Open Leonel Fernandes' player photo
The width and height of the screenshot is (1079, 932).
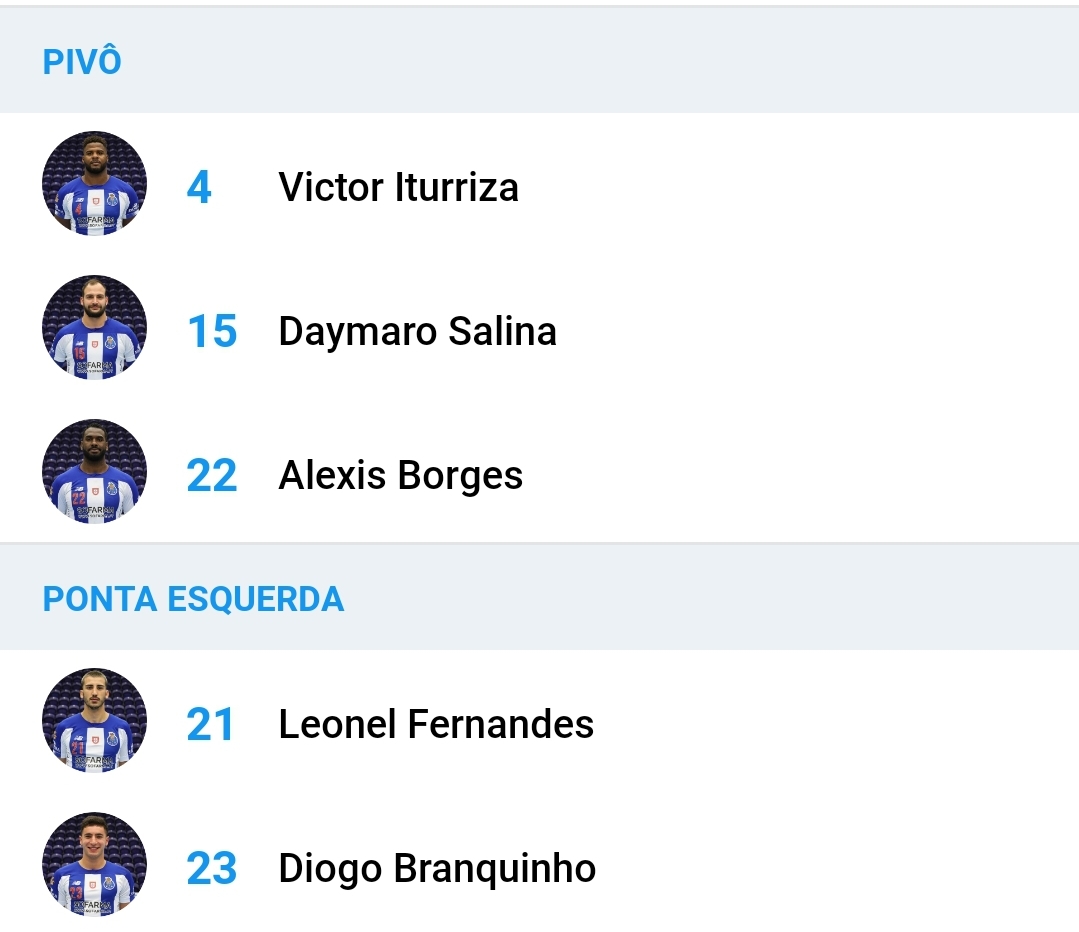pyautogui.click(x=94, y=721)
